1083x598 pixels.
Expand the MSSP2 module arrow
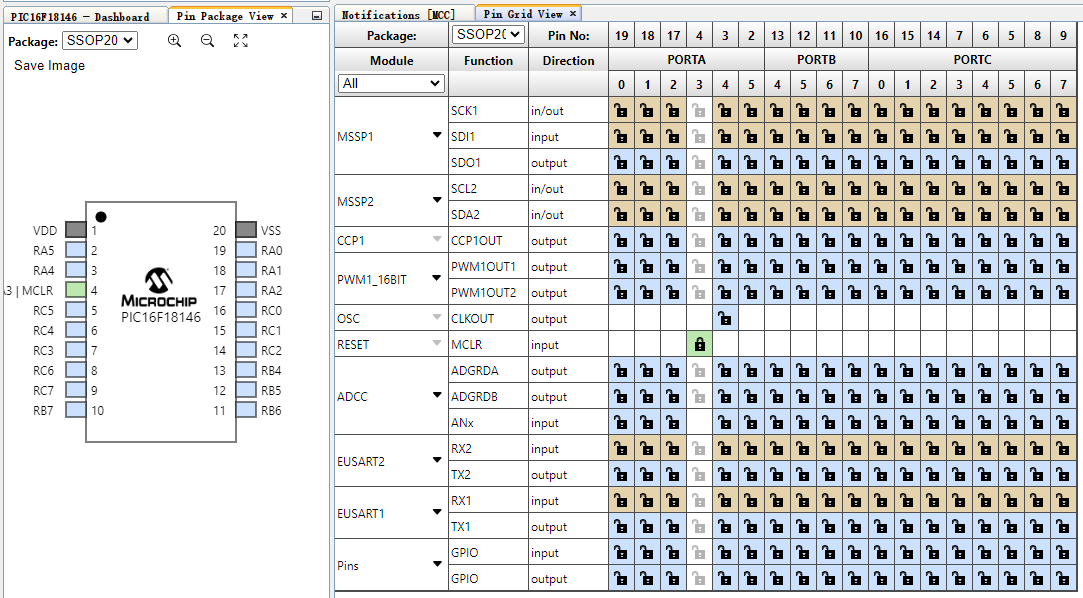tap(437, 200)
